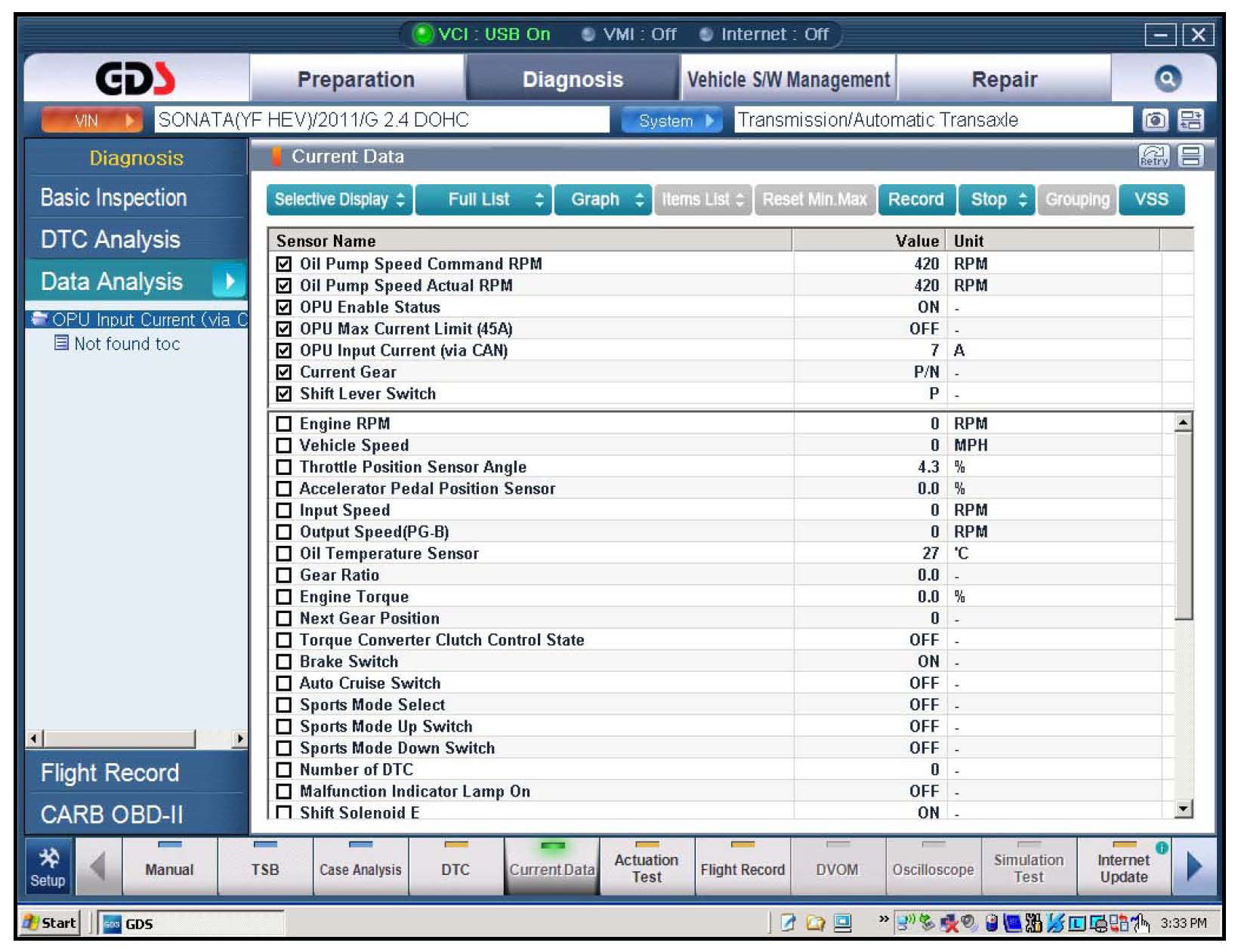This screenshot has width=1235, height=952.
Task: Expand the Graph dropdown
Action: (602, 199)
